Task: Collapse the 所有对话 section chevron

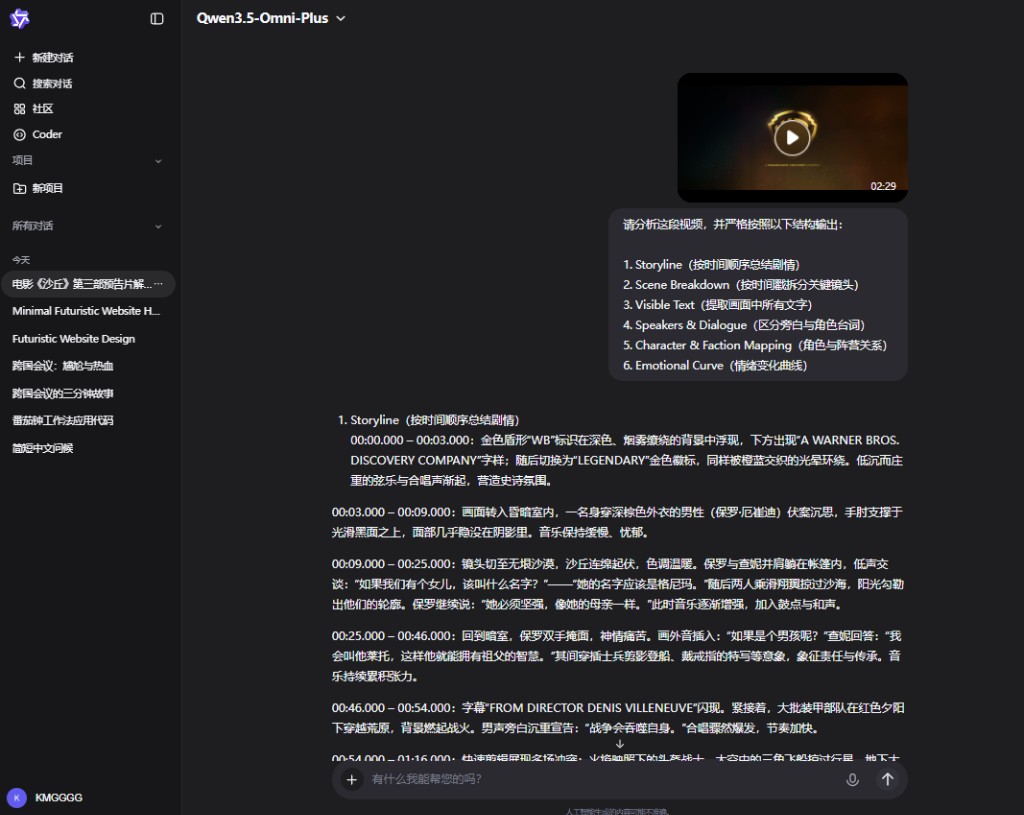Action: click(x=158, y=227)
